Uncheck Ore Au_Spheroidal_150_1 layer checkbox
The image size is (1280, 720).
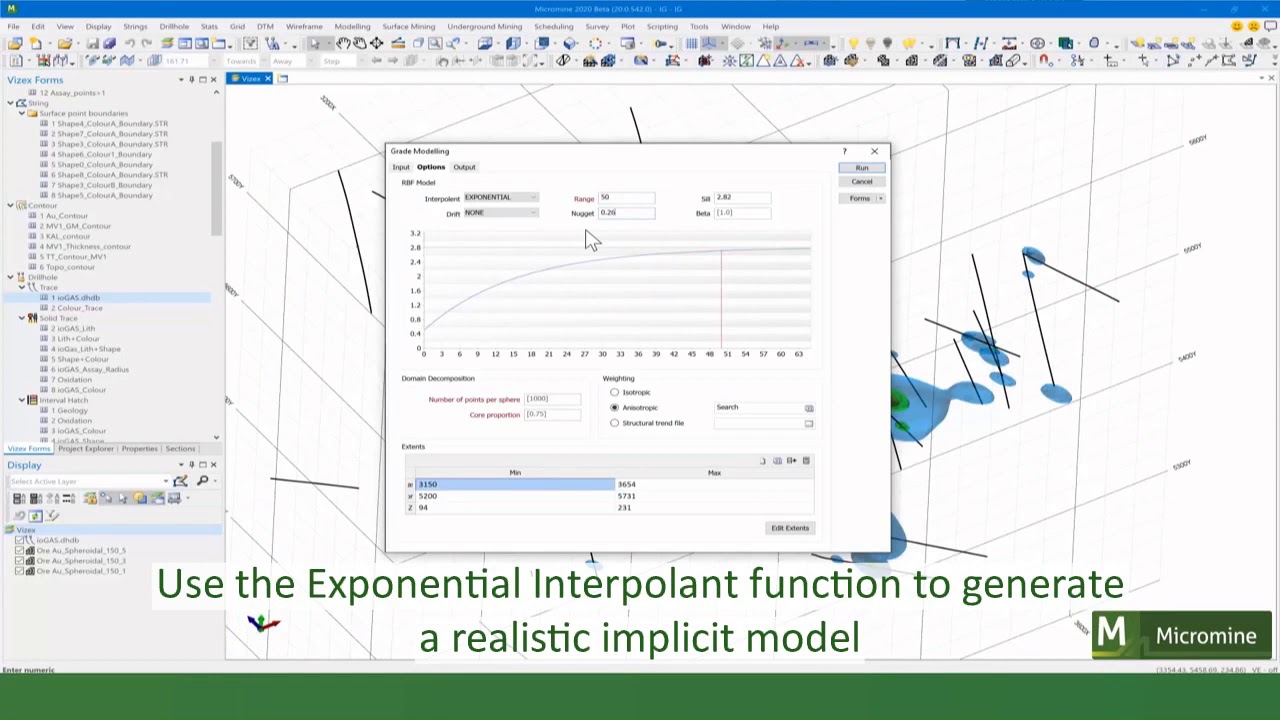pos(19,571)
